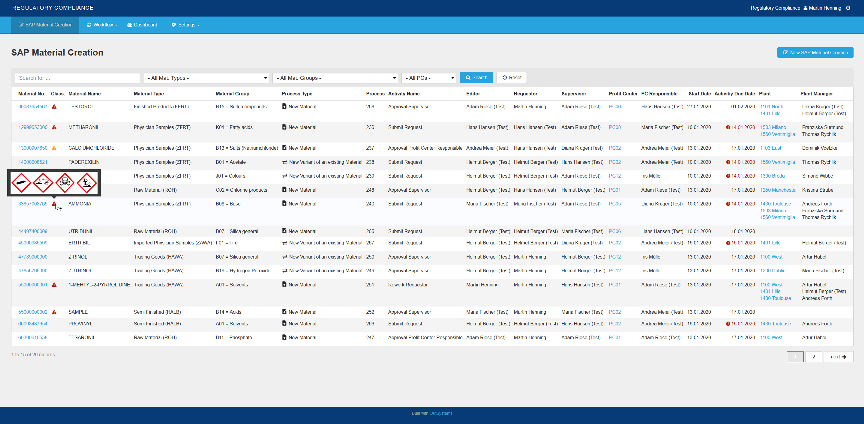864x424 pixels.
Task: Sort by Material Name column header
Action: pyautogui.click(x=84, y=94)
